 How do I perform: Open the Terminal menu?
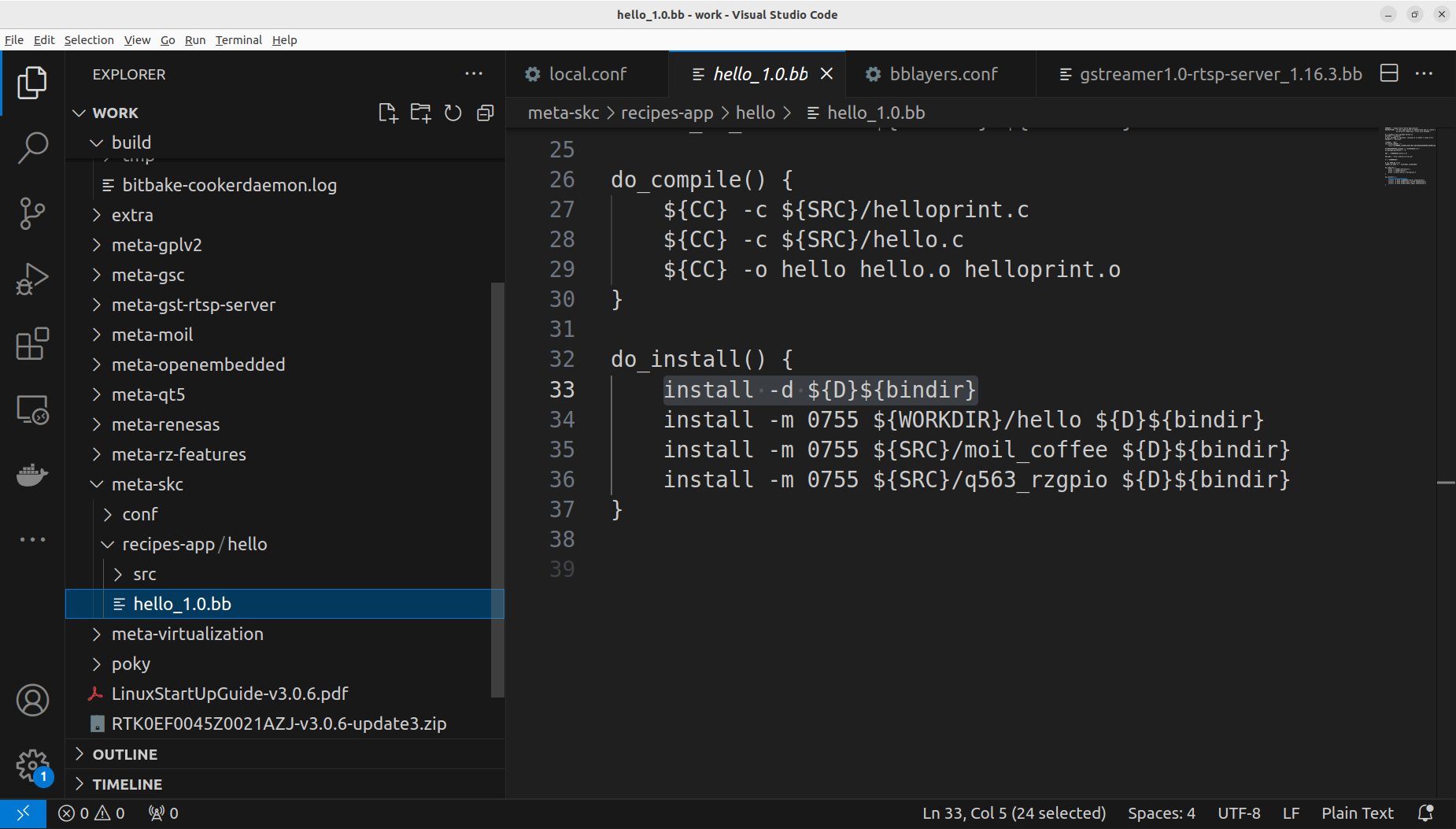click(x=238, y=40)
